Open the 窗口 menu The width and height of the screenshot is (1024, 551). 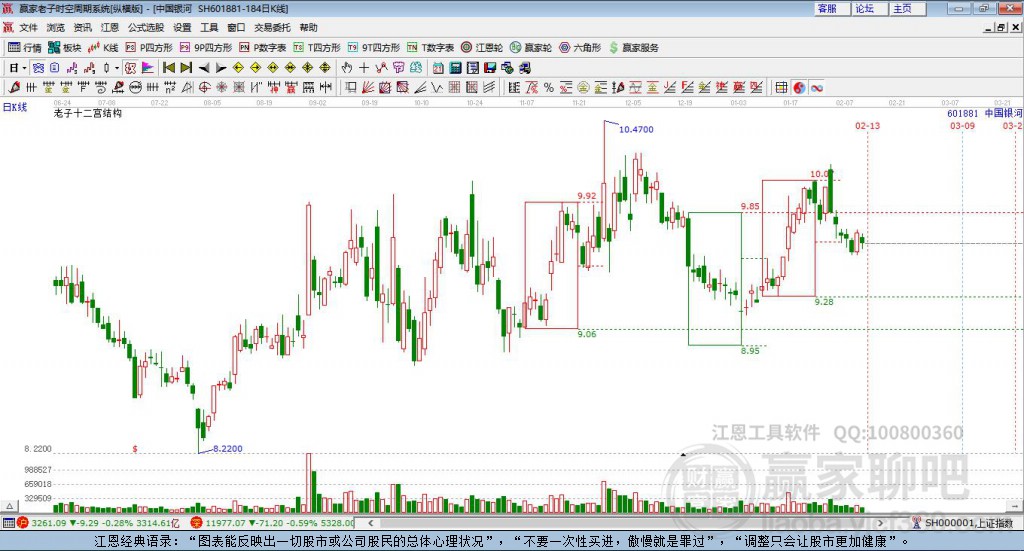point(236,27)
